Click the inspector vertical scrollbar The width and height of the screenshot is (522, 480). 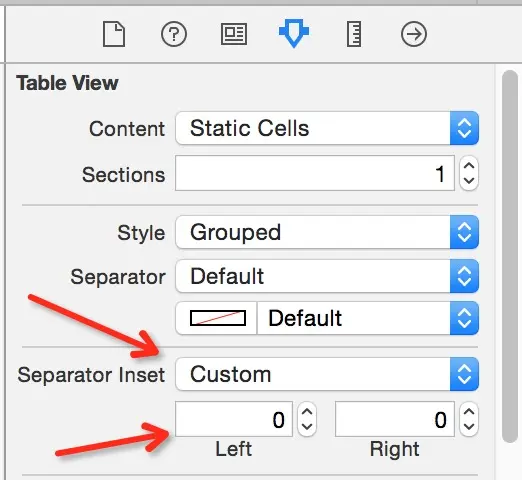[510, 257]
